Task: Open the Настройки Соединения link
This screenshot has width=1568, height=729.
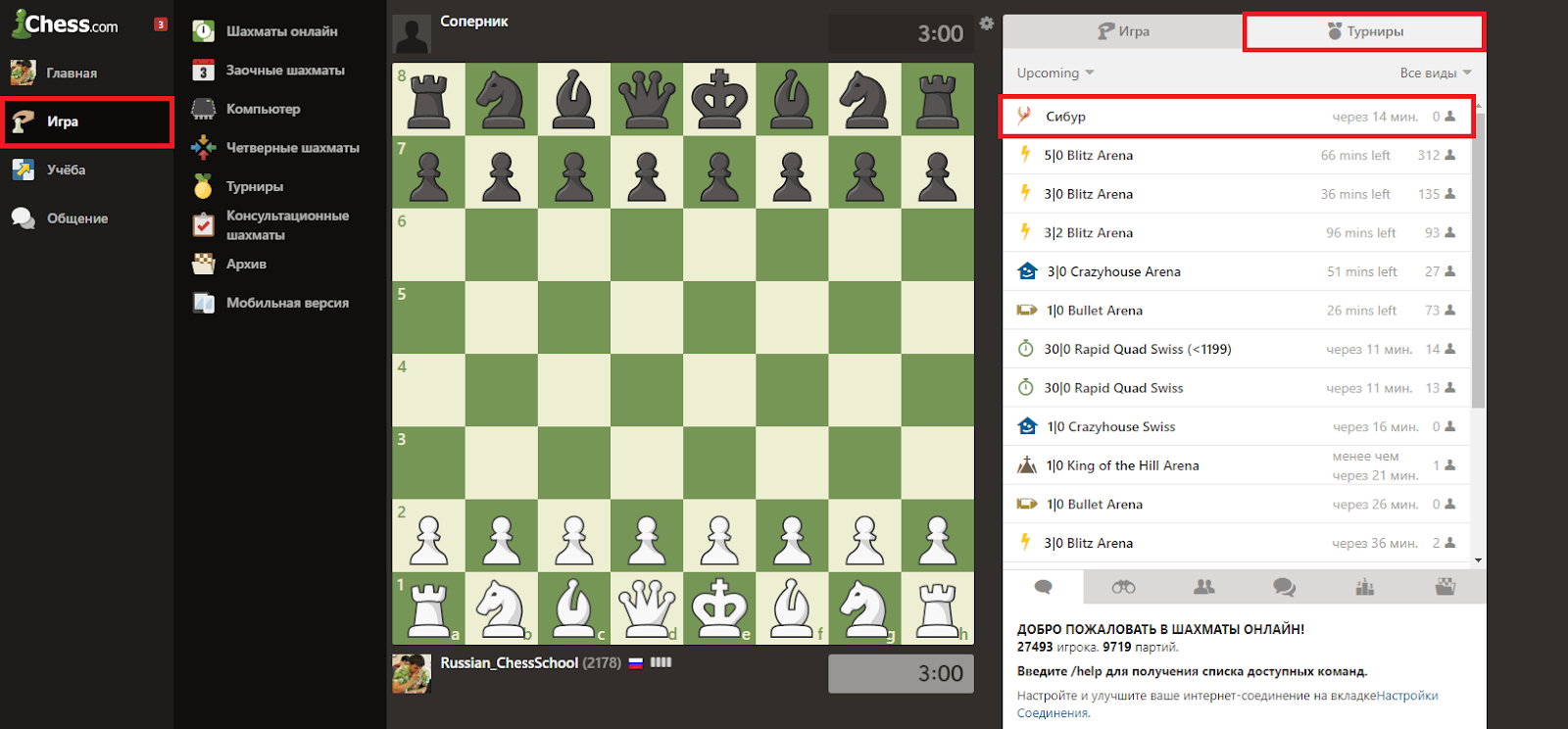Action: click(x=1407, y=696)
